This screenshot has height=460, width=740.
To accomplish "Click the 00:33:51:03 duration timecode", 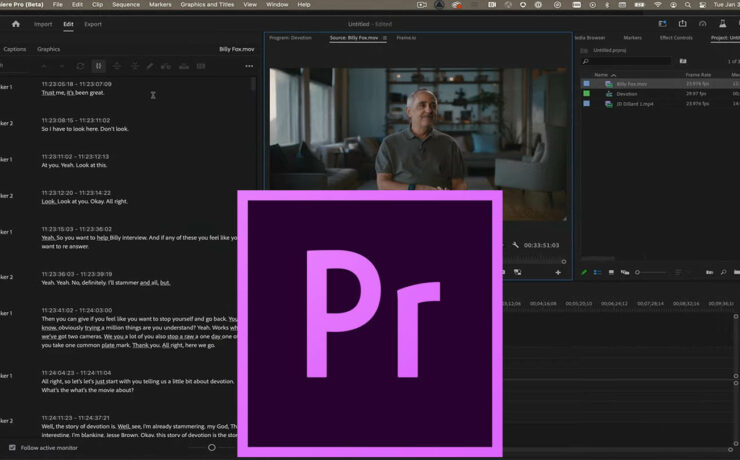I will click(541, 245).
